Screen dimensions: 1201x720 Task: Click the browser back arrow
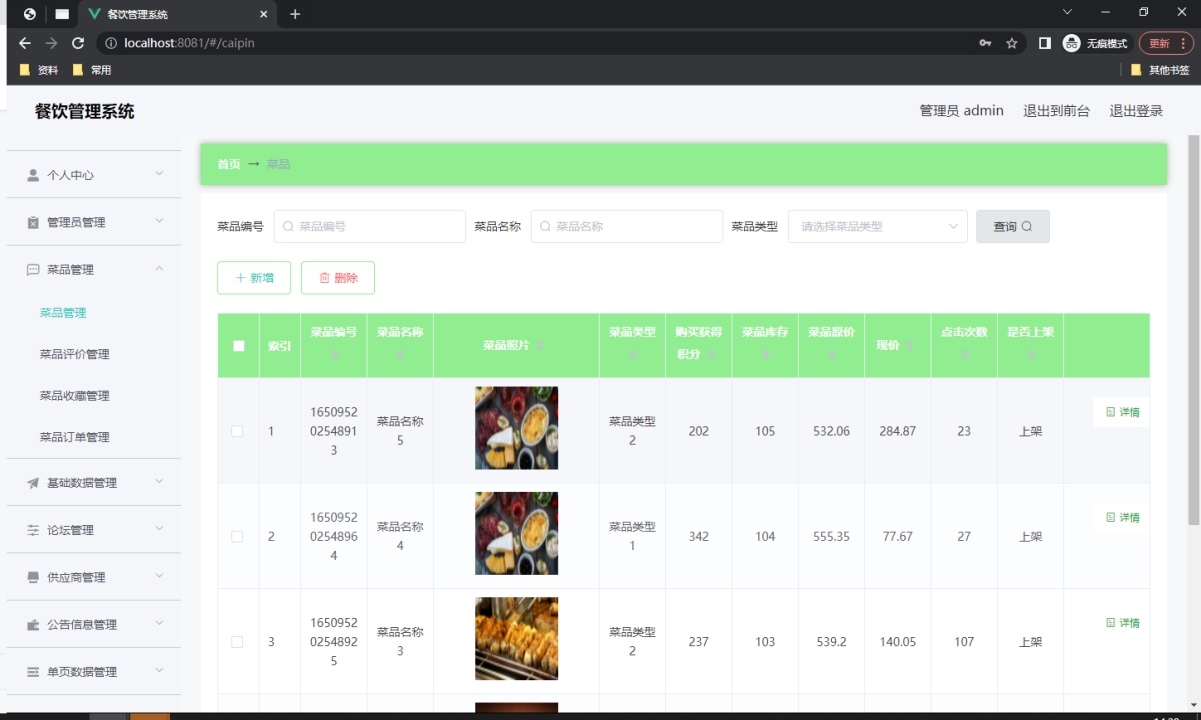pyautogui.click(x=25, y=43)
